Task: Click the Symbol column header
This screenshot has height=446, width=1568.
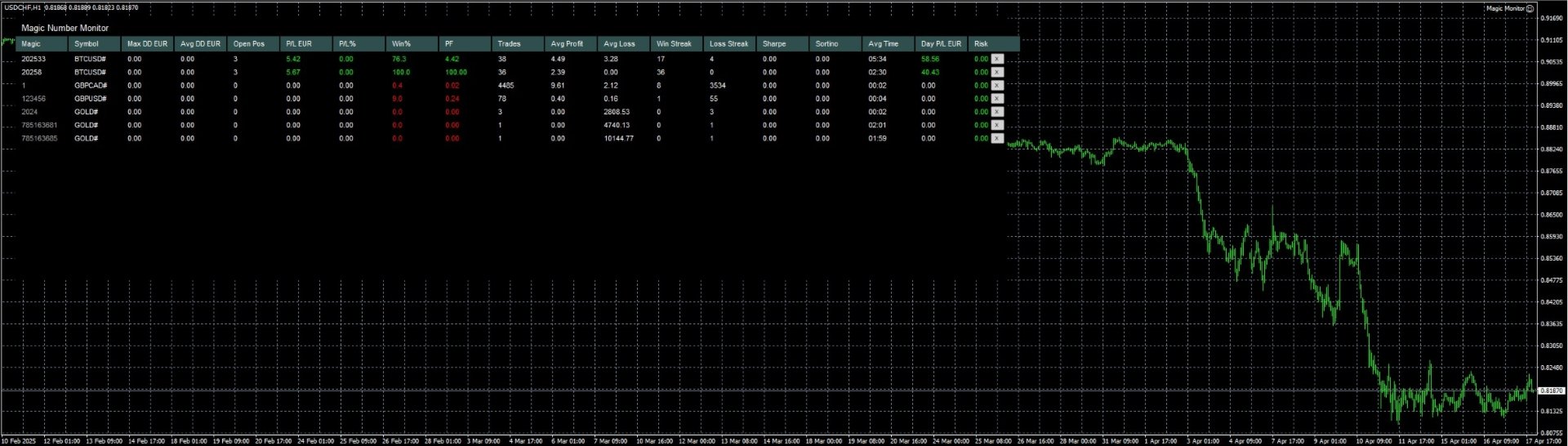Action: (95, 44)
